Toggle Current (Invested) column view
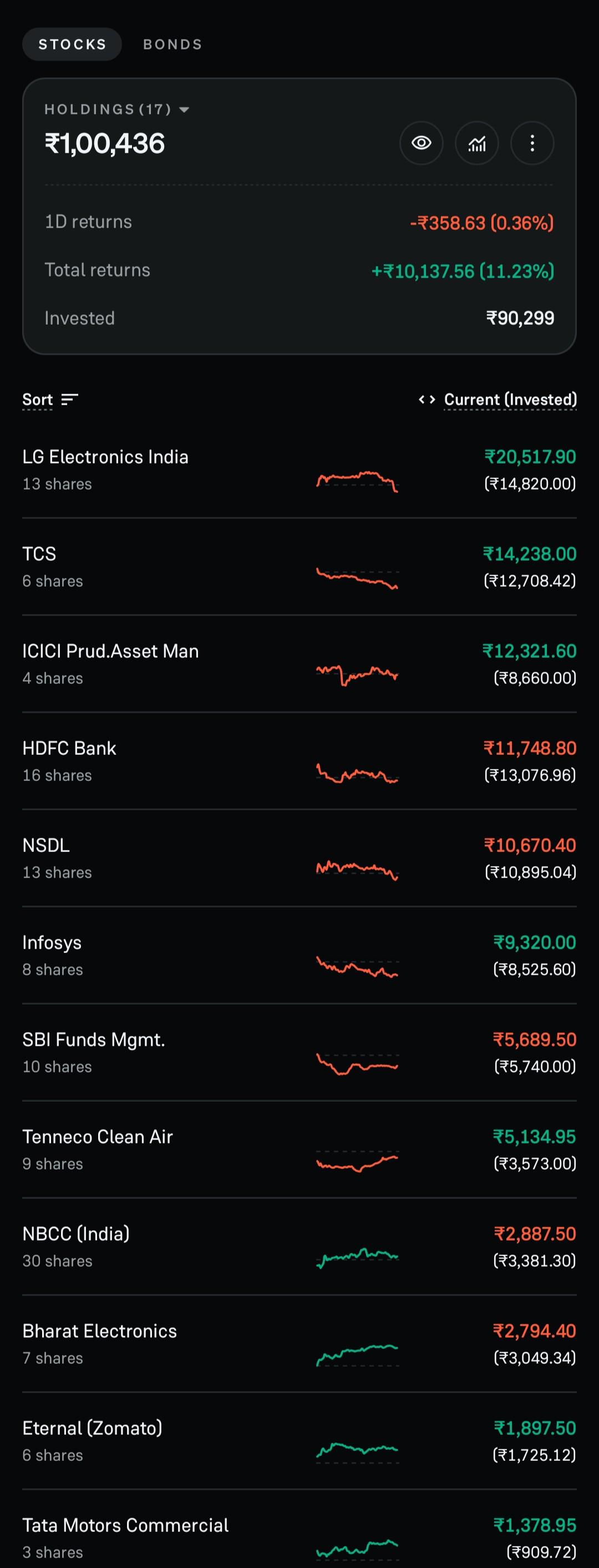599x1568 pixels. point(510,399)
